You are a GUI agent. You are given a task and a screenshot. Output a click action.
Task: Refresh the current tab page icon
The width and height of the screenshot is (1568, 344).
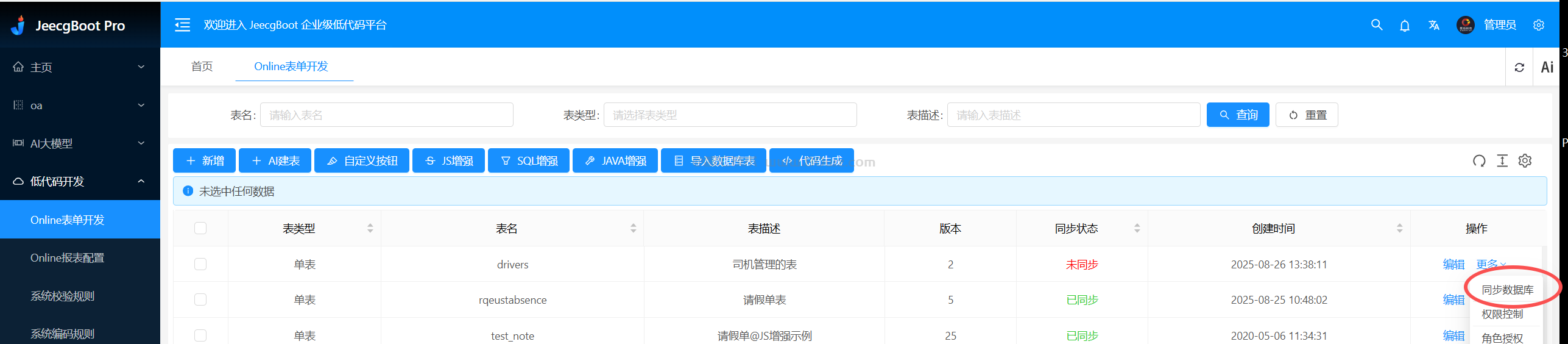1519,67
